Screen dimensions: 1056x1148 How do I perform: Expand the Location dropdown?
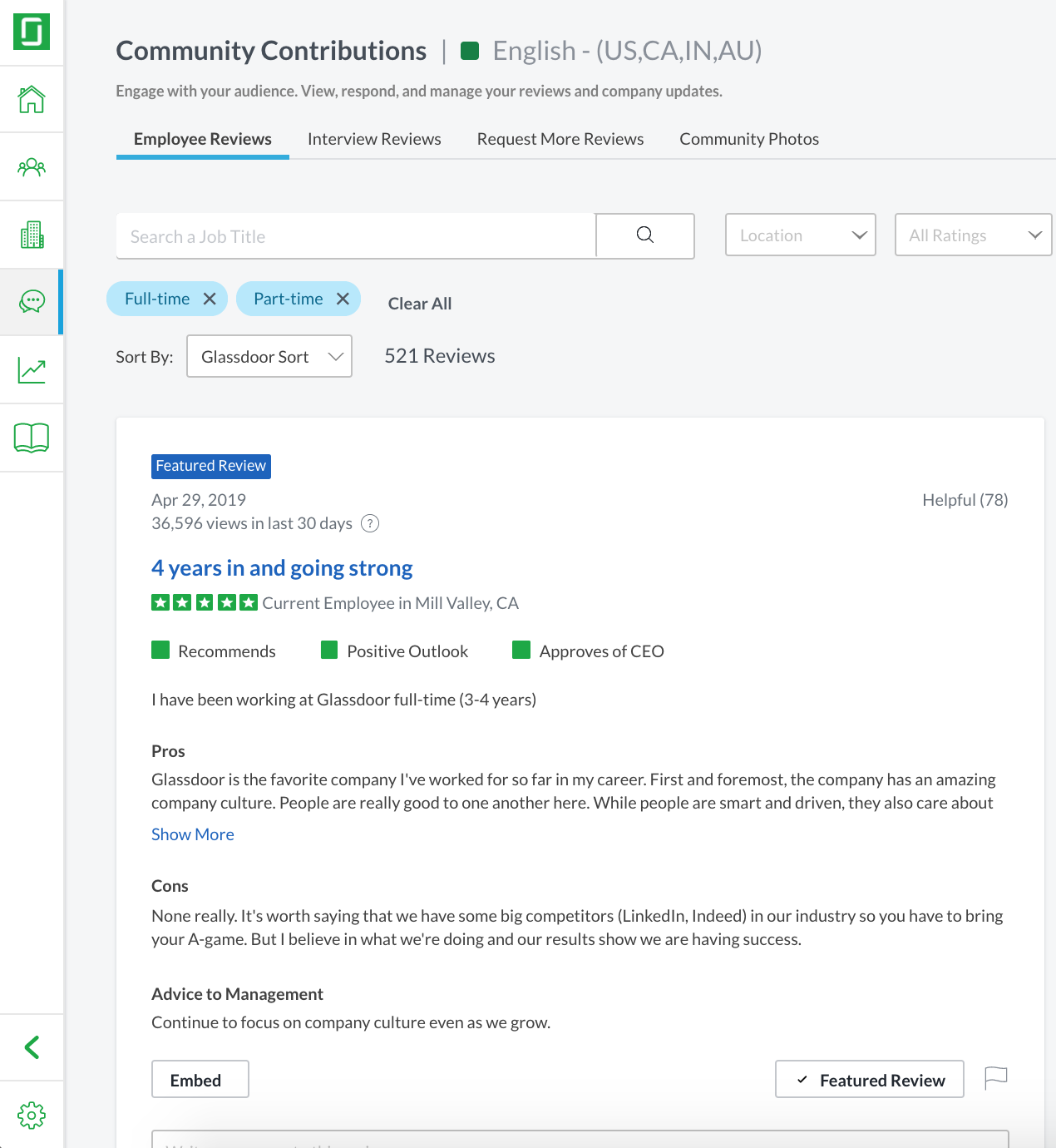(800, 235)
